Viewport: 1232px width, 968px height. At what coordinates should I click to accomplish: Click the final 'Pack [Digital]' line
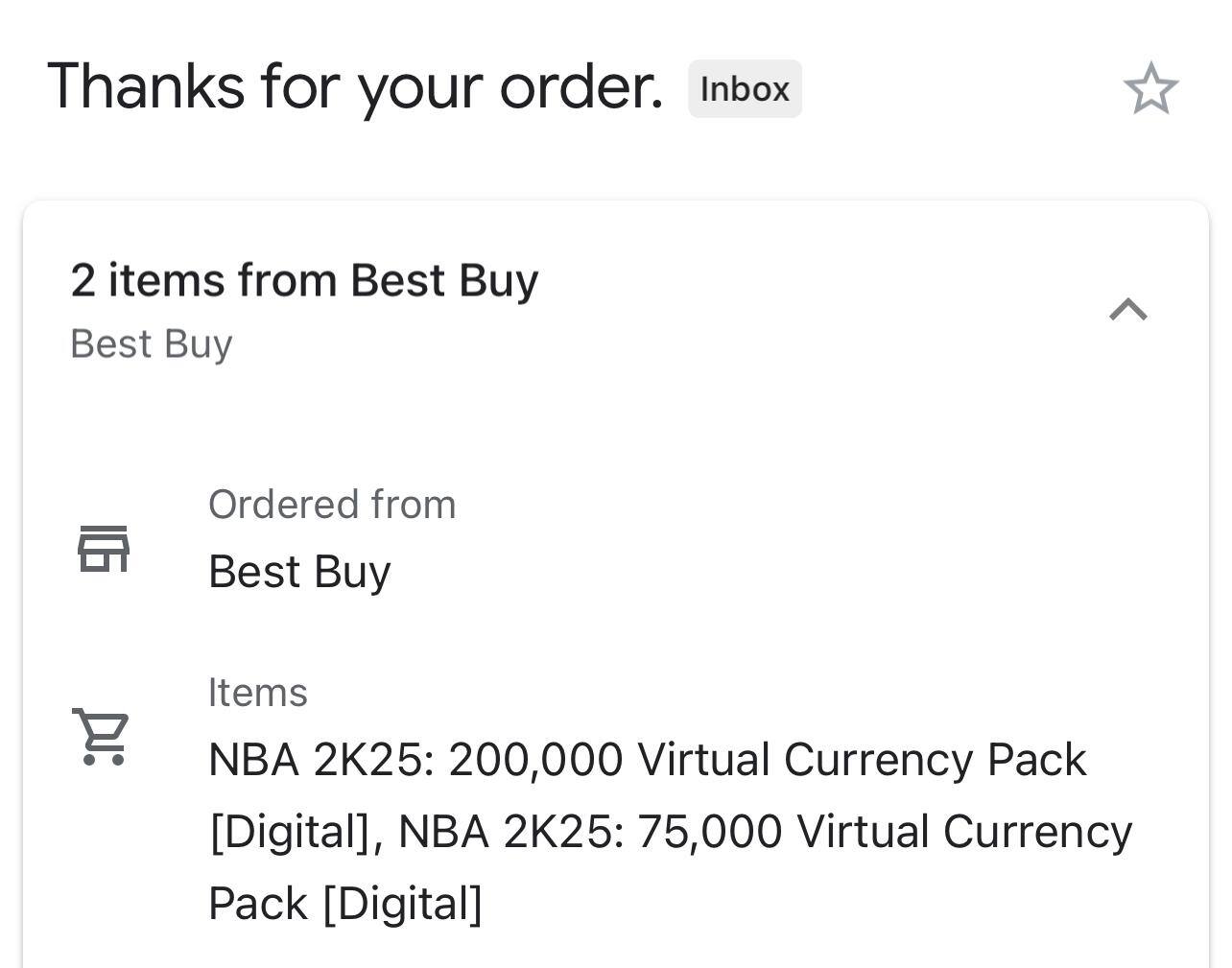tap(345, 904)
